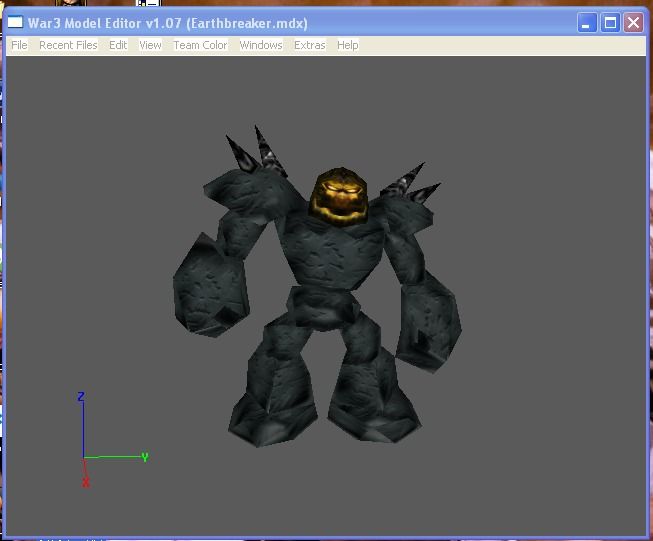This screenshot has width=653, height=541.
Task: Minimize the War3 Model Editor window
Action: [x=587, y=22]
